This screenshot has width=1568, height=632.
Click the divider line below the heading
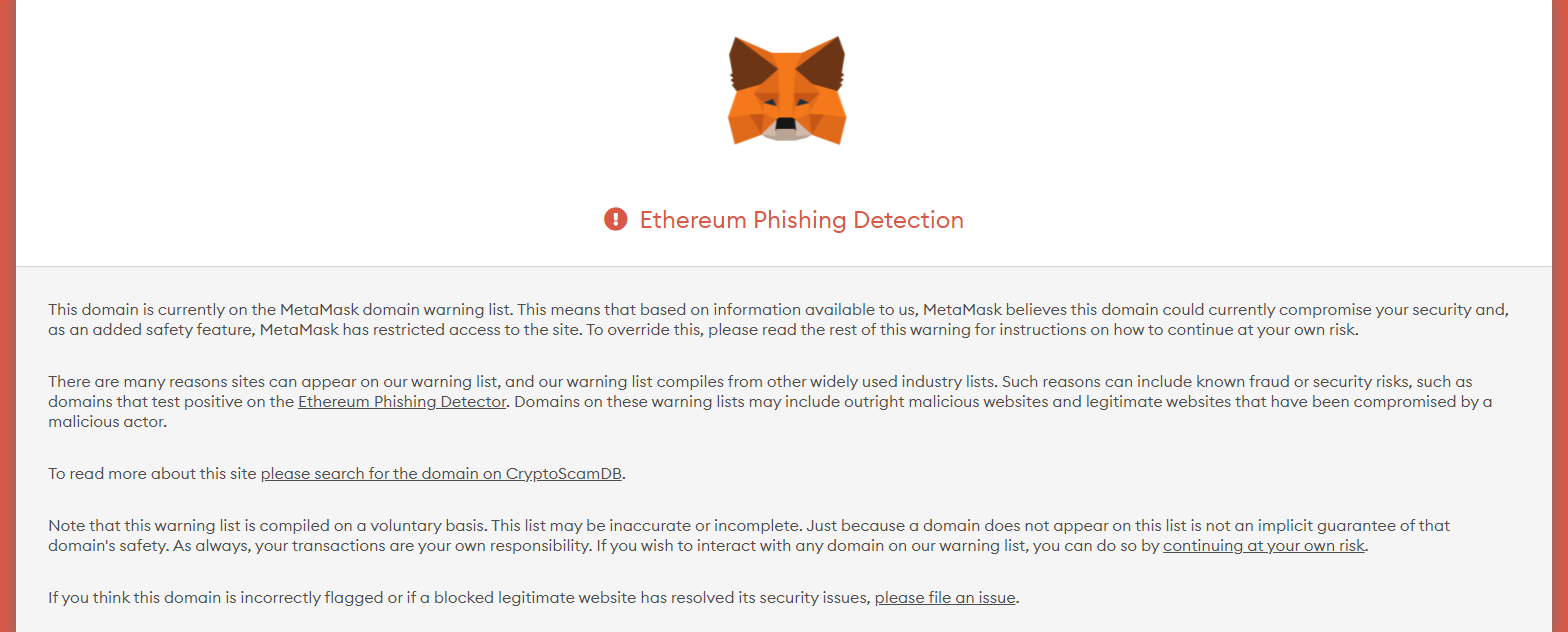(x=784, y=266)
